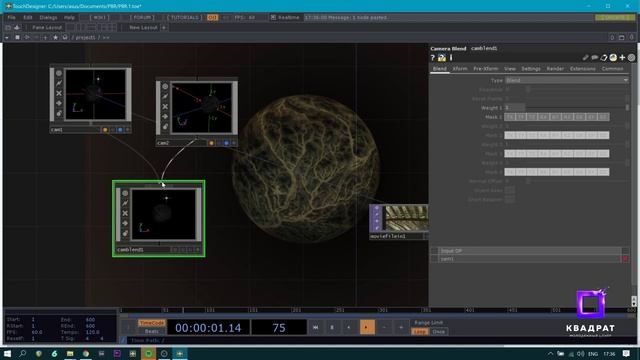Viewport: 640px width, 360px height.
Task: Toggle cam1 render flag (orange dot)
Action: click(105, 130)
